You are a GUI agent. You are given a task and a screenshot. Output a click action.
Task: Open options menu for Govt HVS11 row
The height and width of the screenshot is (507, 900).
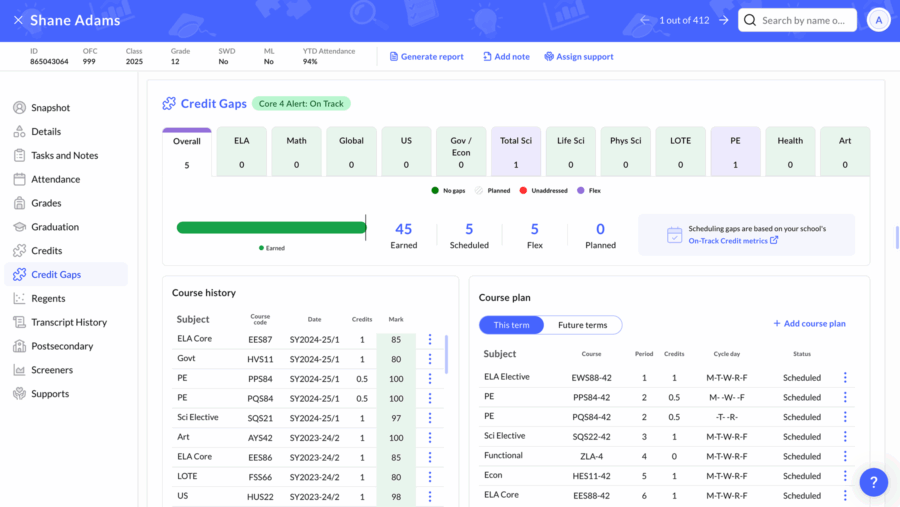point(430,359)
